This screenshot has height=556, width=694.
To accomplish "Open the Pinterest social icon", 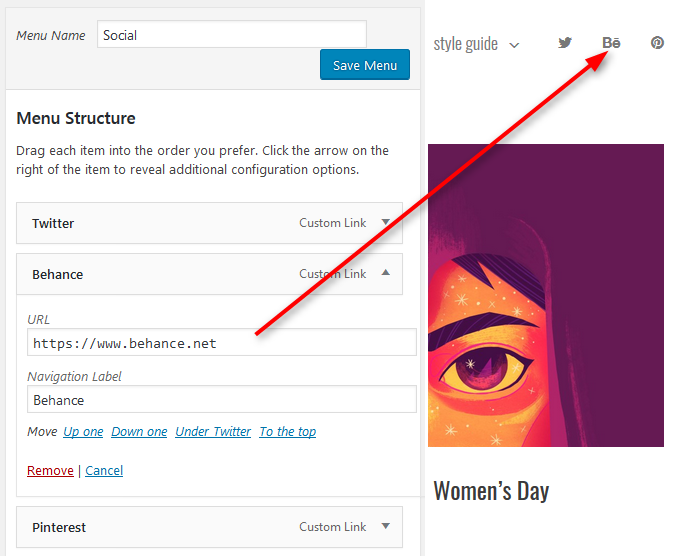I will click(x=657, y=43).
